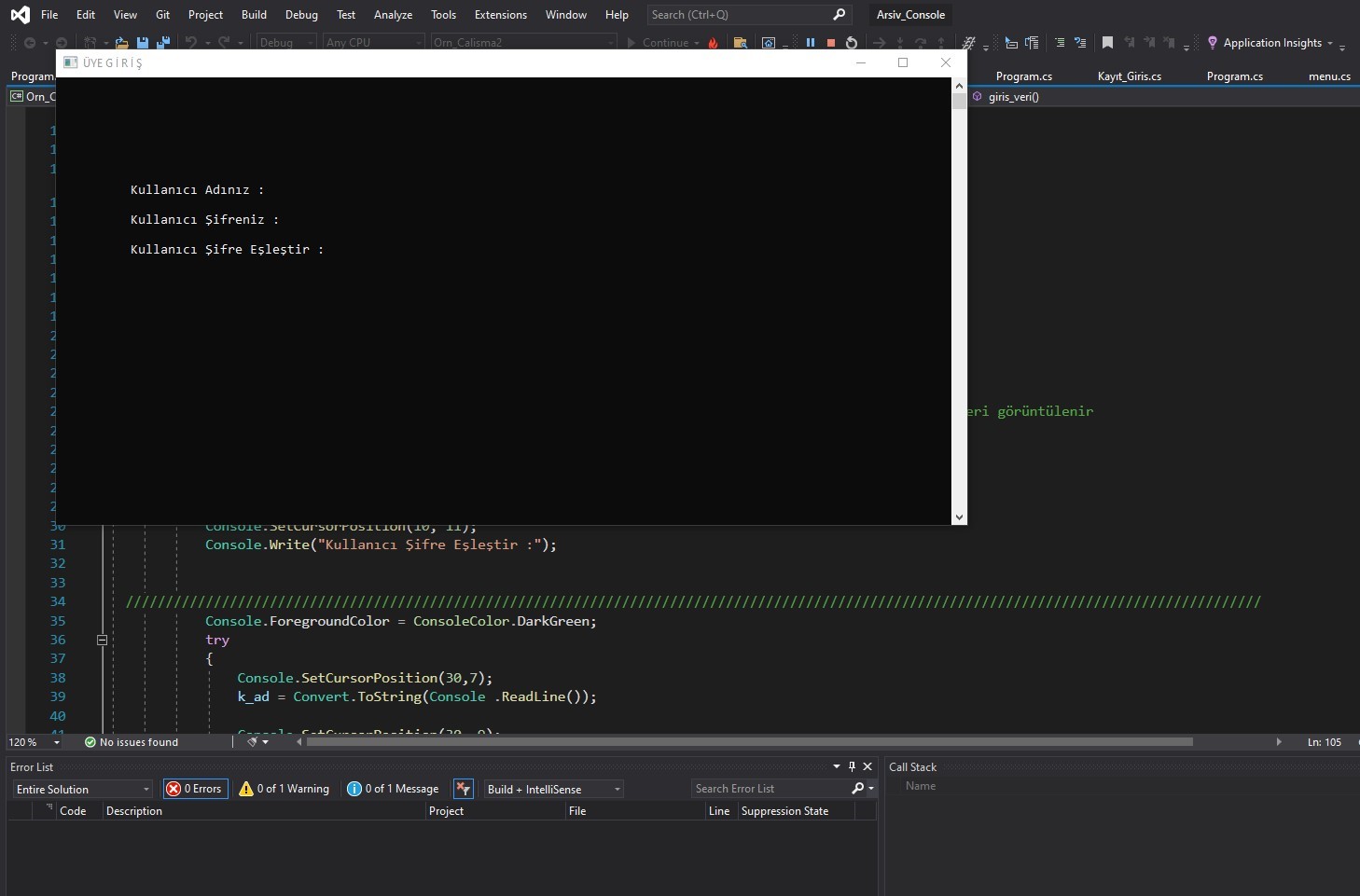Click the Stop Debugging red square icon
Image resolution: width=1360 pixels, height=896 pixels.
point(830,43)
